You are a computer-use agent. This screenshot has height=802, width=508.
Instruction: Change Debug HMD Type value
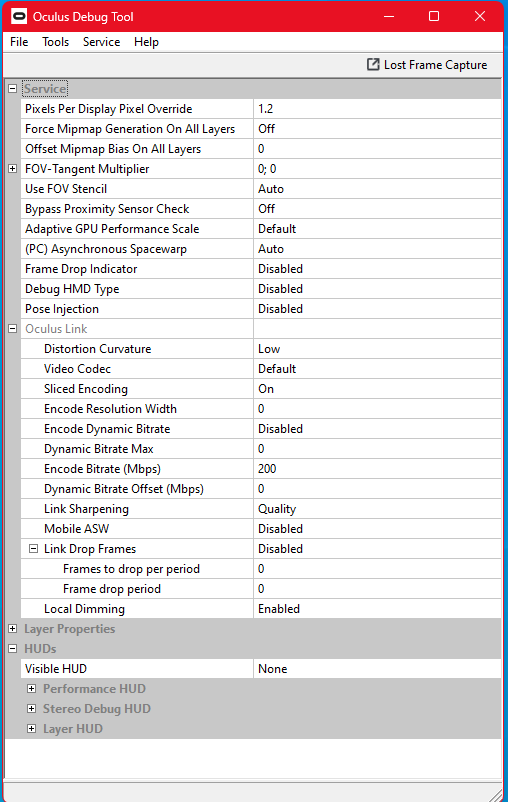[x=377, y=288]
